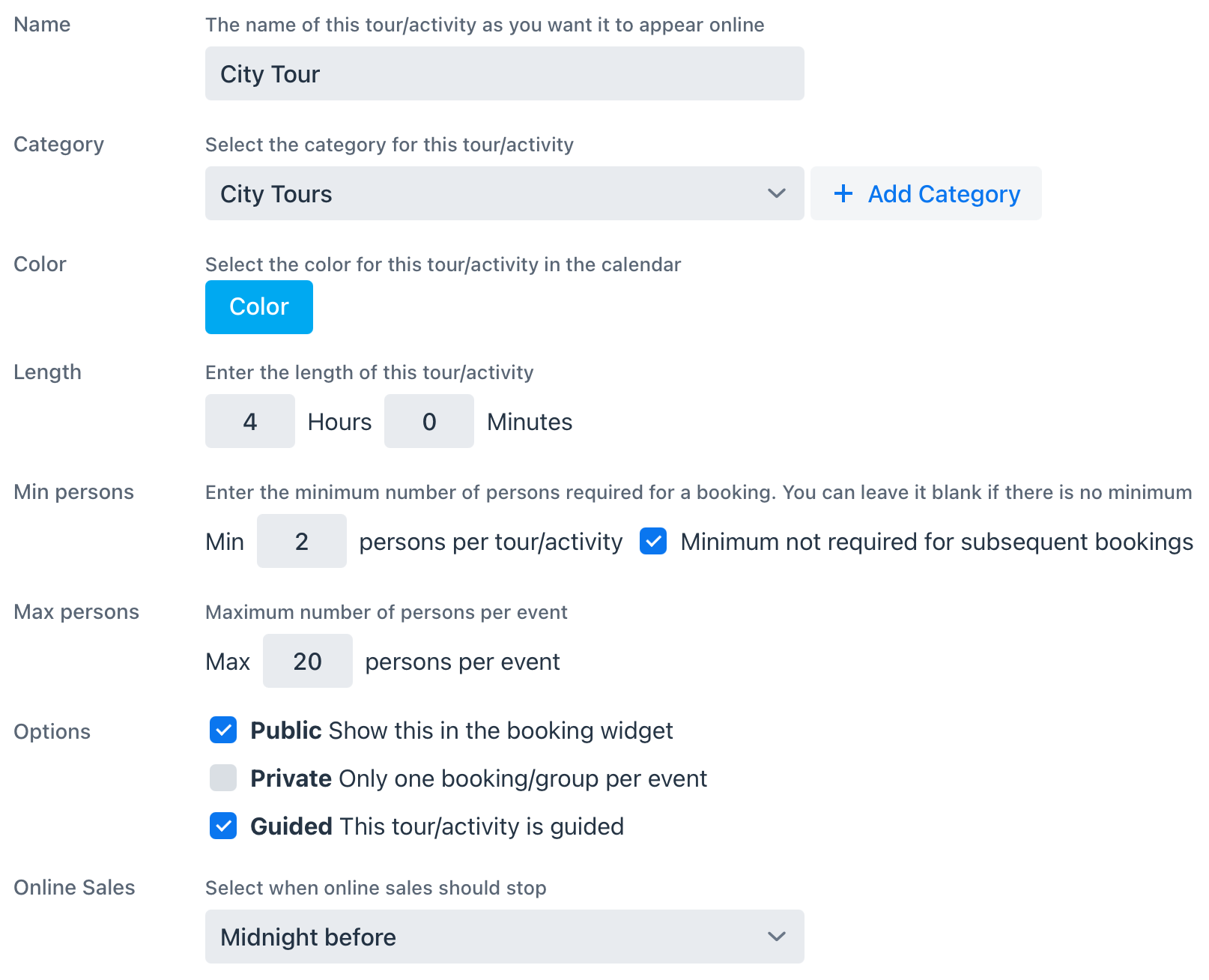
Task: Expand the category dropdown chevron arrow
Action: pyautogui.click(x=777, y=193)
